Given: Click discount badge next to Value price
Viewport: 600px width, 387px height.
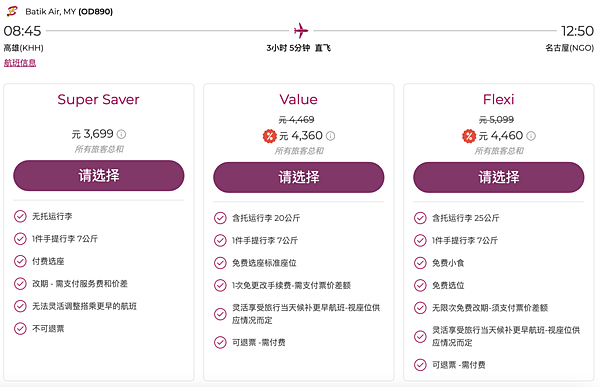Looking at the screenshot, I should (269, 136).
